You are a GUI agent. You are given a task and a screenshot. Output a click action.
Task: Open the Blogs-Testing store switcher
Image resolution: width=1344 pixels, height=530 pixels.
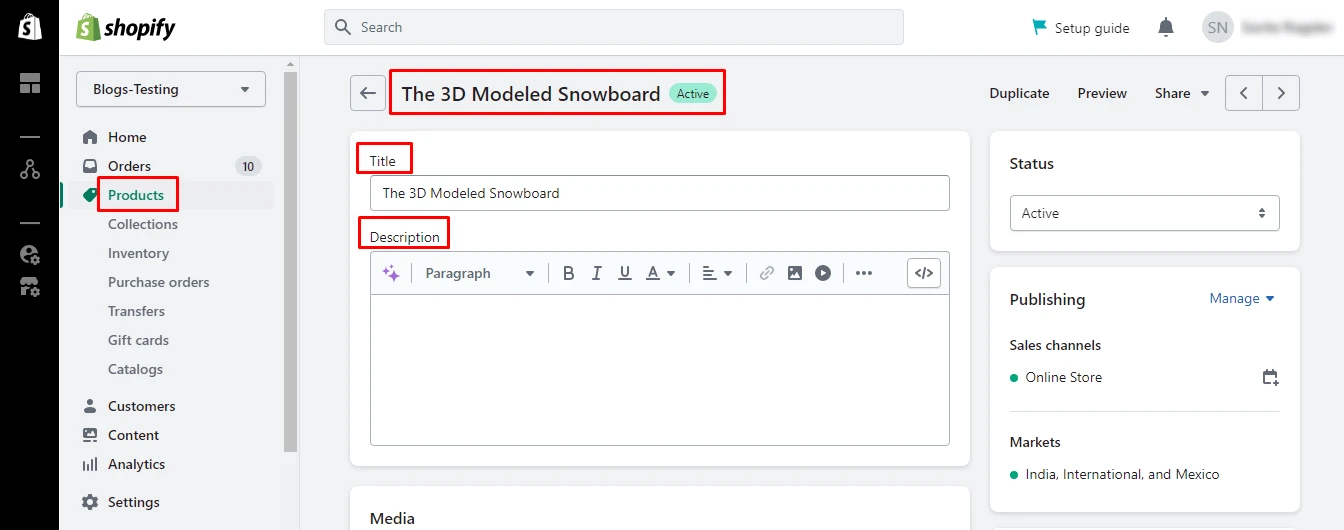point(171,89)
